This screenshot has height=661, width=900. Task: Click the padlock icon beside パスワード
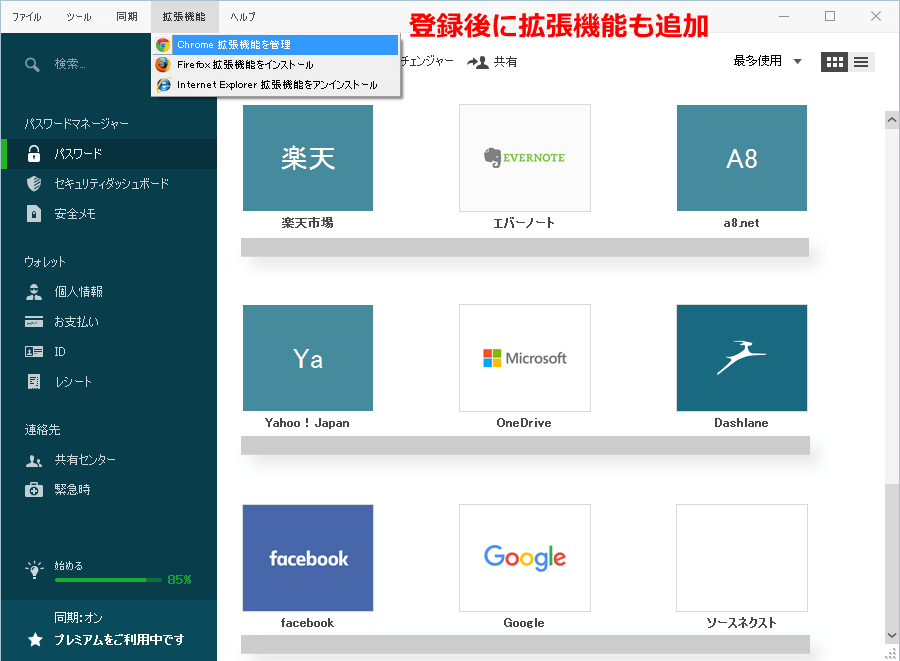point(34,154)
